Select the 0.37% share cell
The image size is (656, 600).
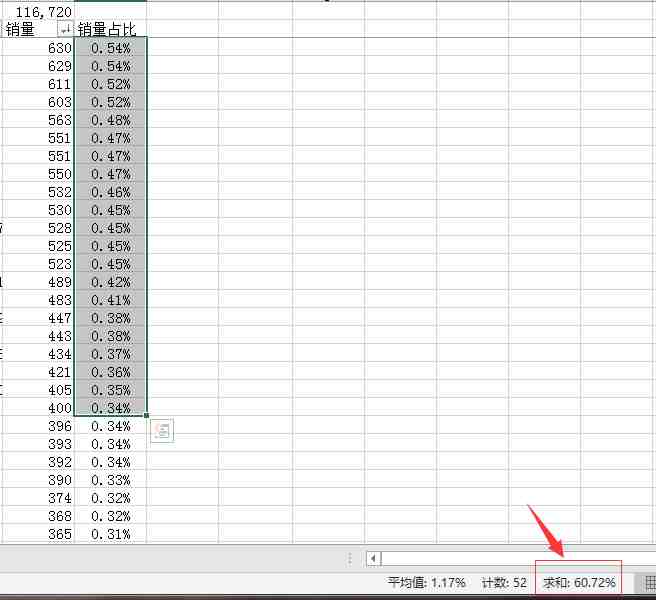pos(110,354)
